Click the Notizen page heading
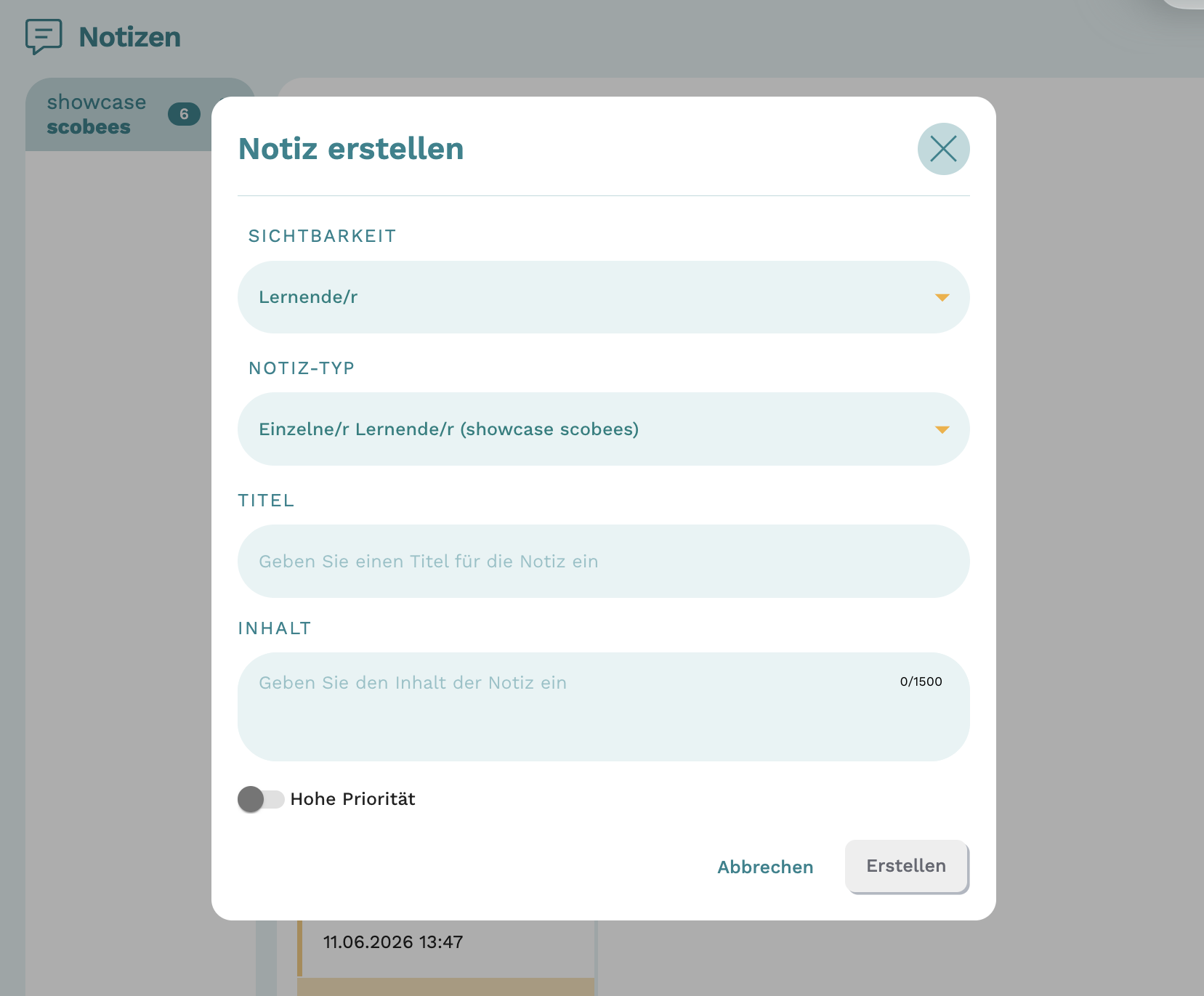 click(x=129, y=37)
